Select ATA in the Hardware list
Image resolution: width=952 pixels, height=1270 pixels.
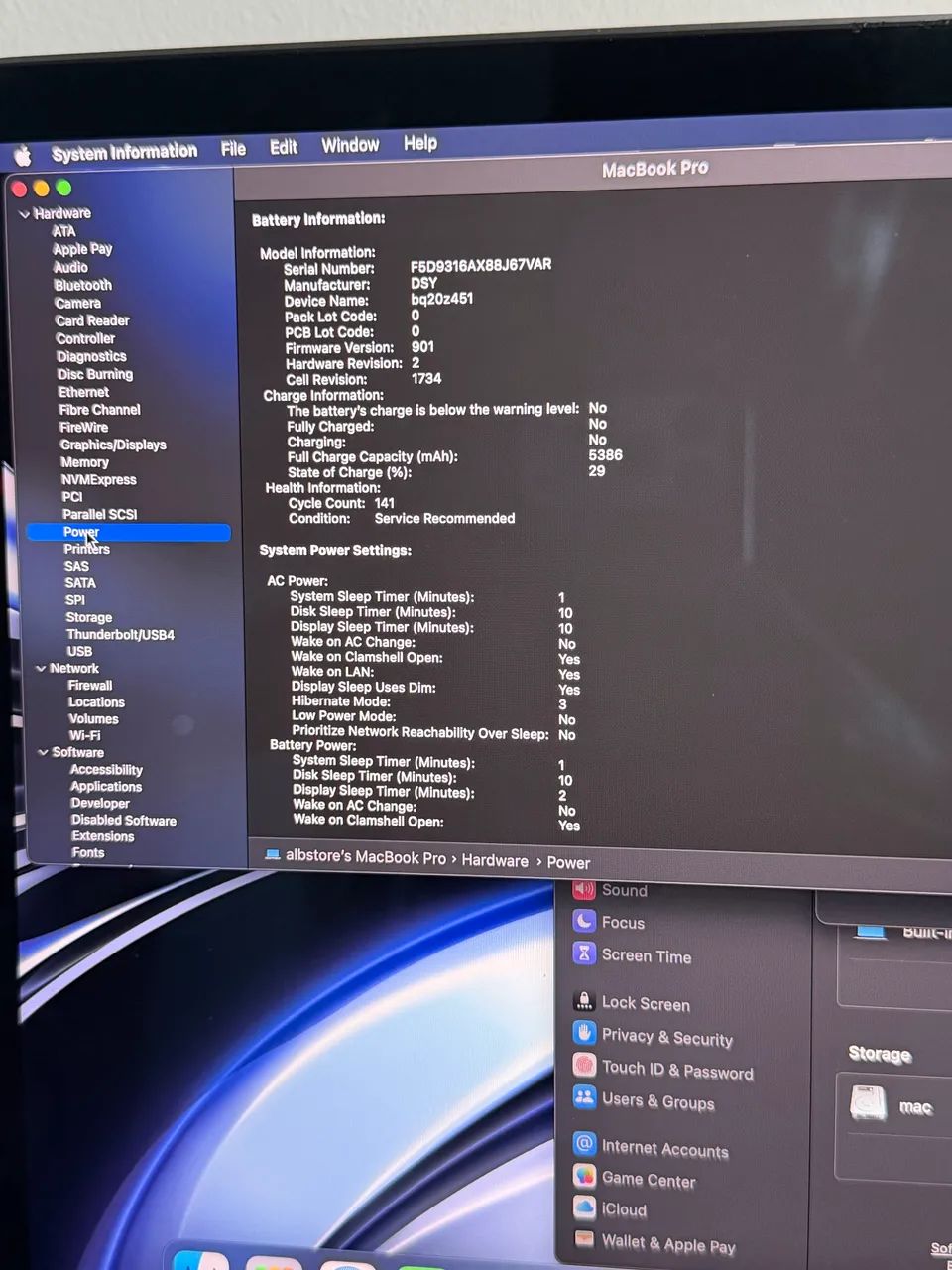pyautogui.click(x=63, y=231)
